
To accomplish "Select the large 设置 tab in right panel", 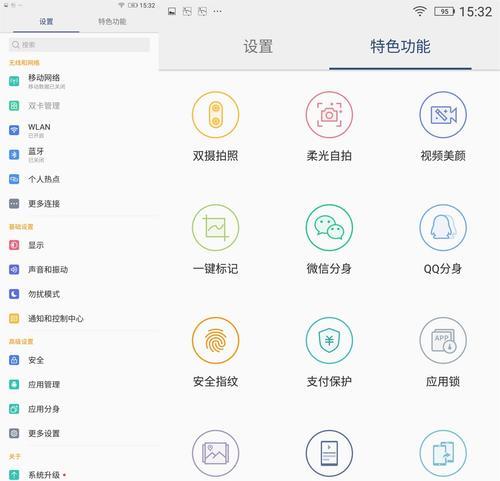I will (258, 46).
